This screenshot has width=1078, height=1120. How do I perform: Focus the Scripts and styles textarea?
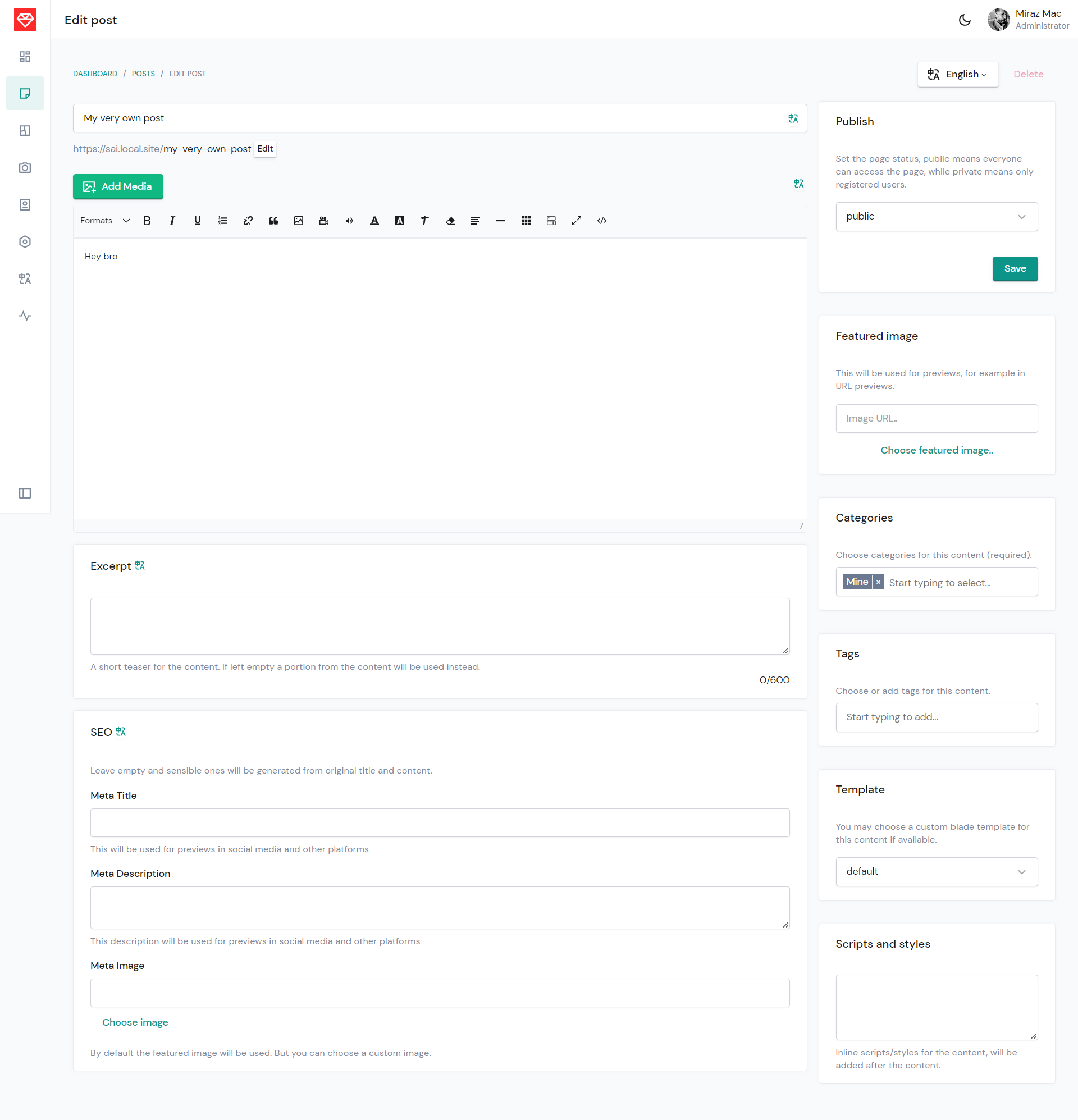[x=937, y=1008]
